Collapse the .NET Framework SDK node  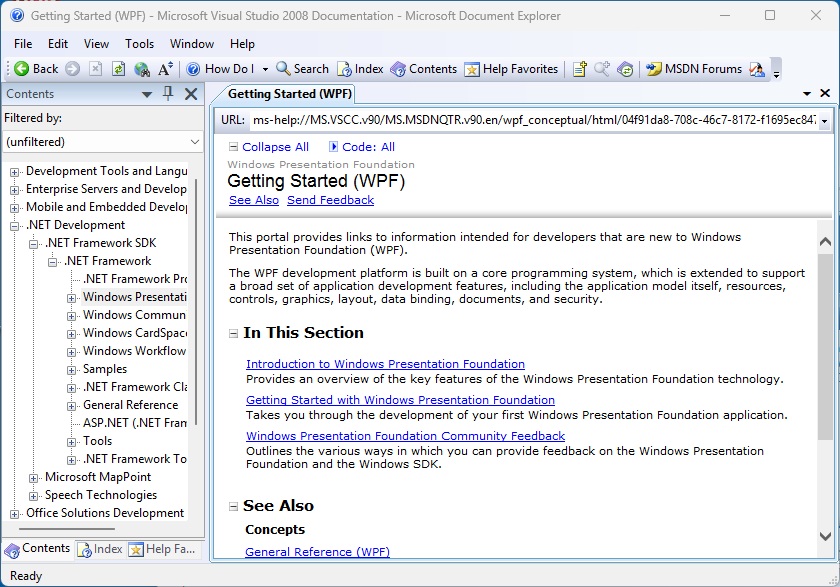tap(34, 244)
